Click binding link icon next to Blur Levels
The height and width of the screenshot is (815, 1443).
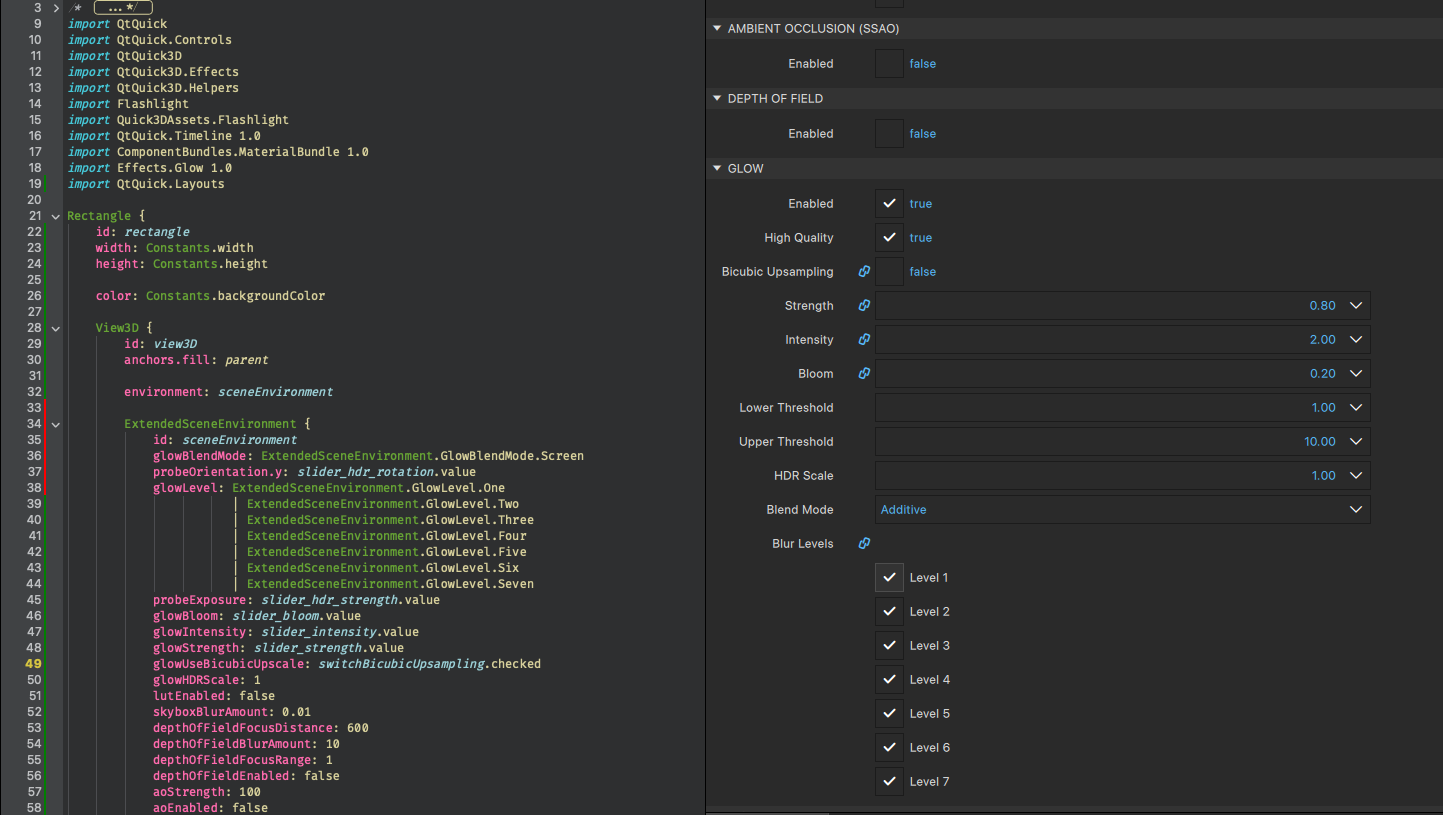(864, 543)
